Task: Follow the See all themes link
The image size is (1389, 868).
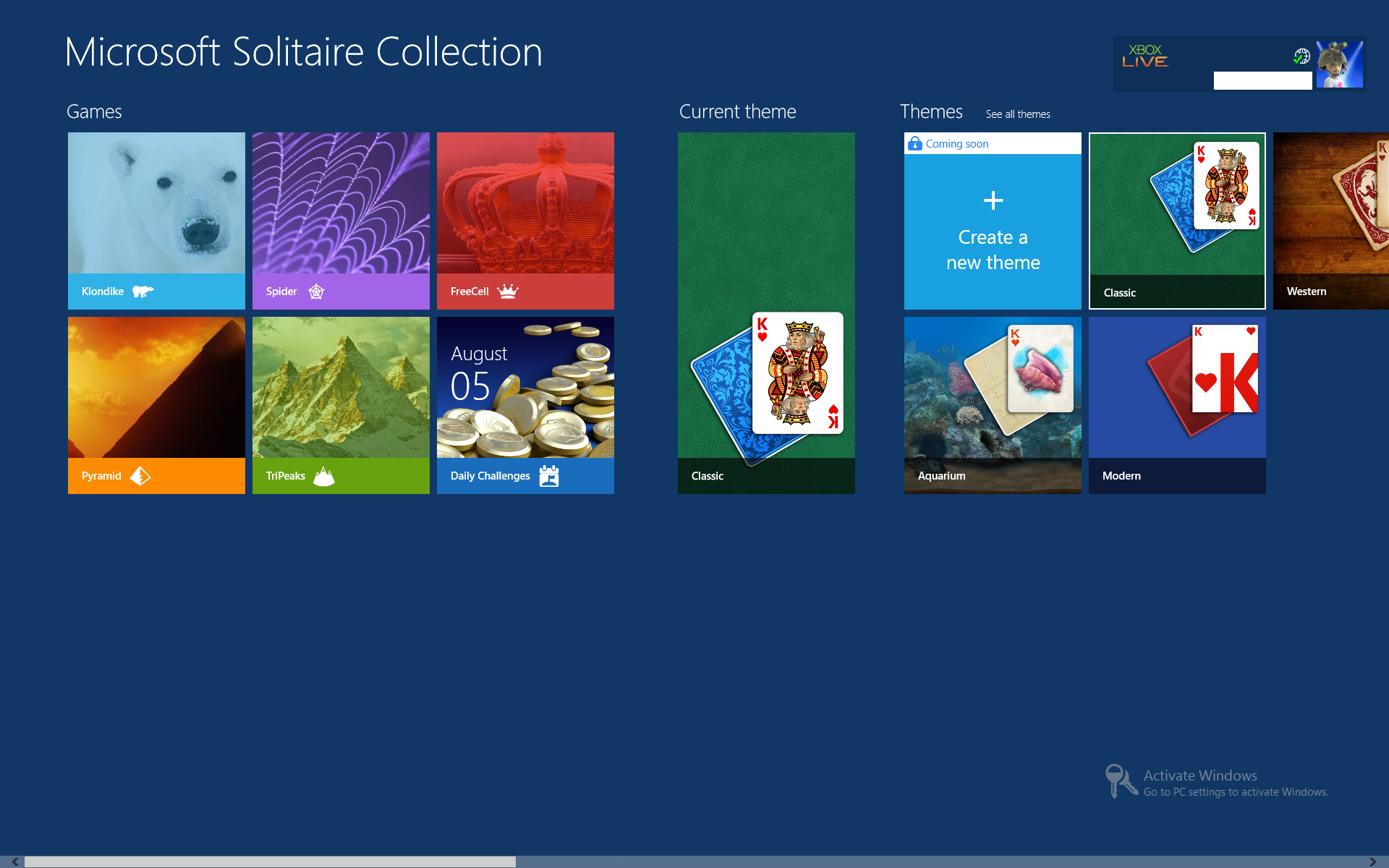Action: click(x=1018, y=114)
